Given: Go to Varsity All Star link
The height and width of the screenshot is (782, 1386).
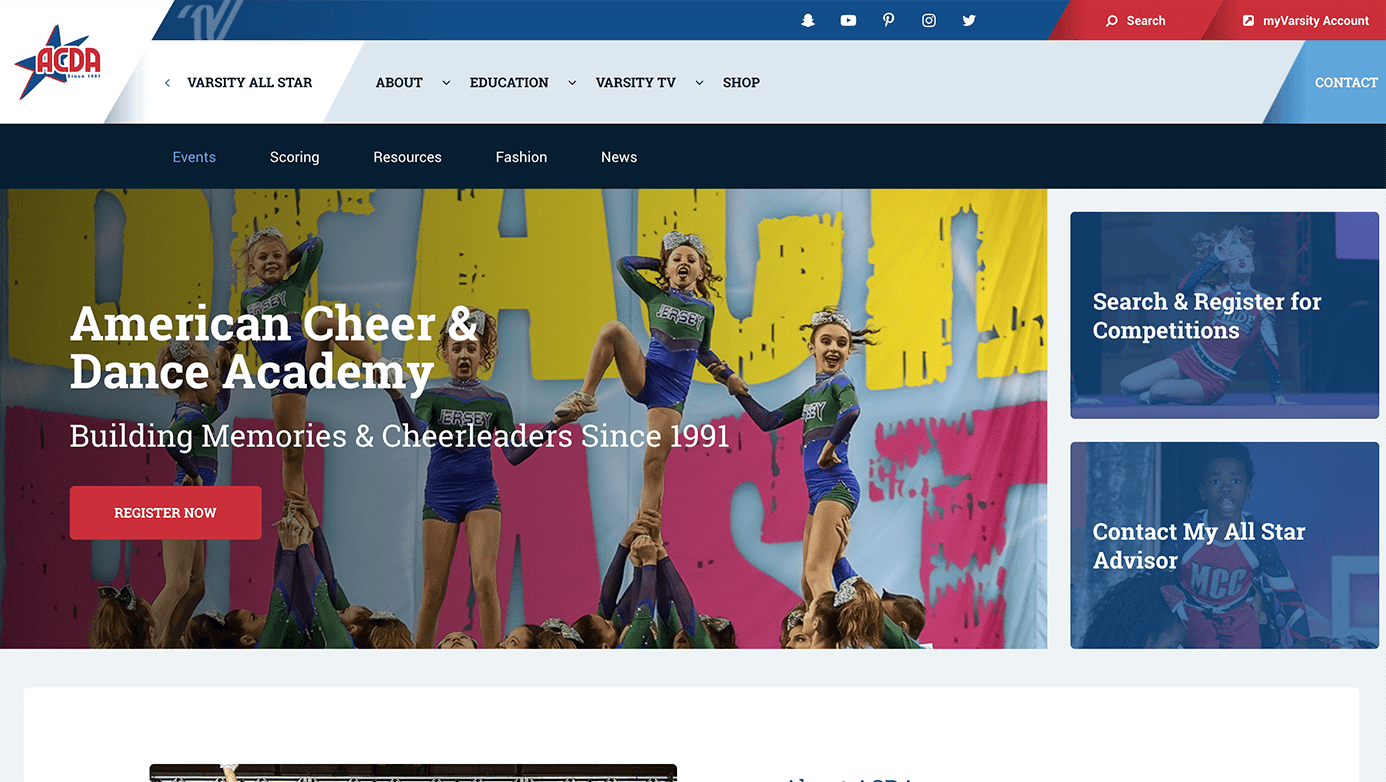Looking at the screenshot, I should tap(250, 83).
